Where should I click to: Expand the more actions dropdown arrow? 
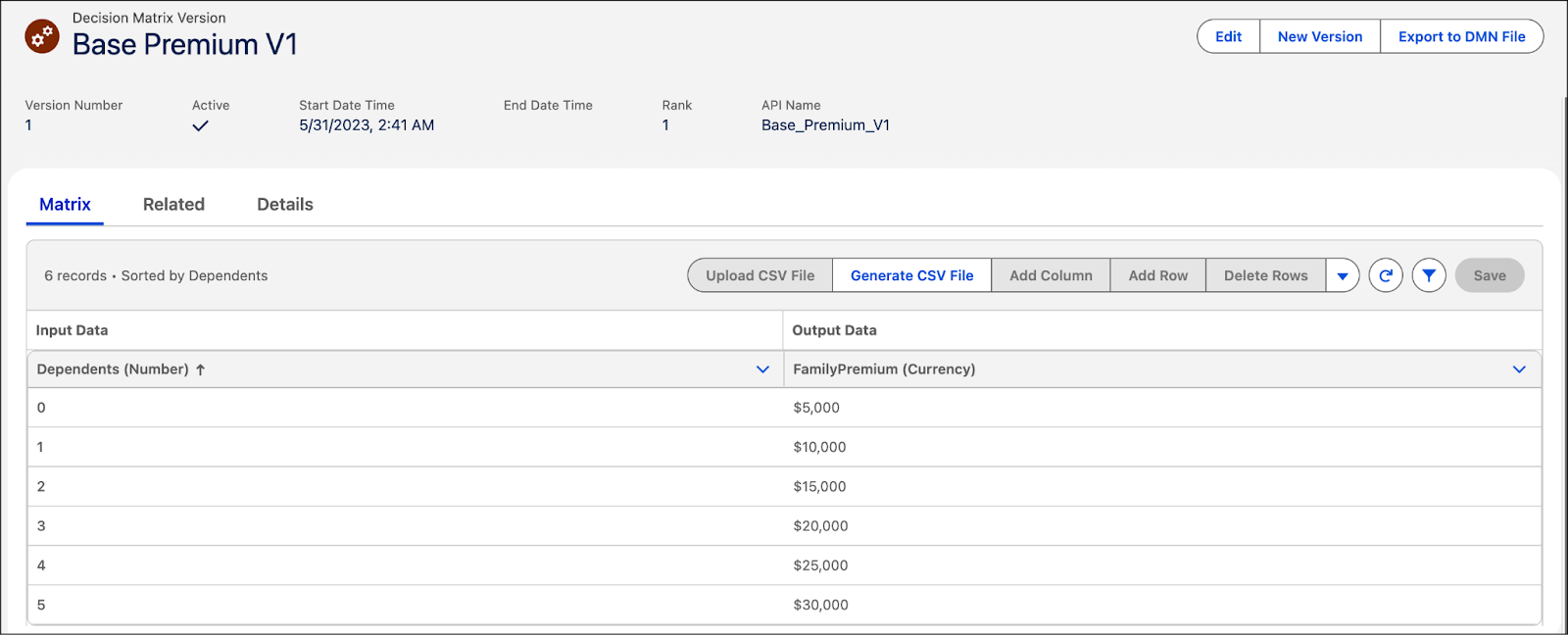coord(1343,275)
